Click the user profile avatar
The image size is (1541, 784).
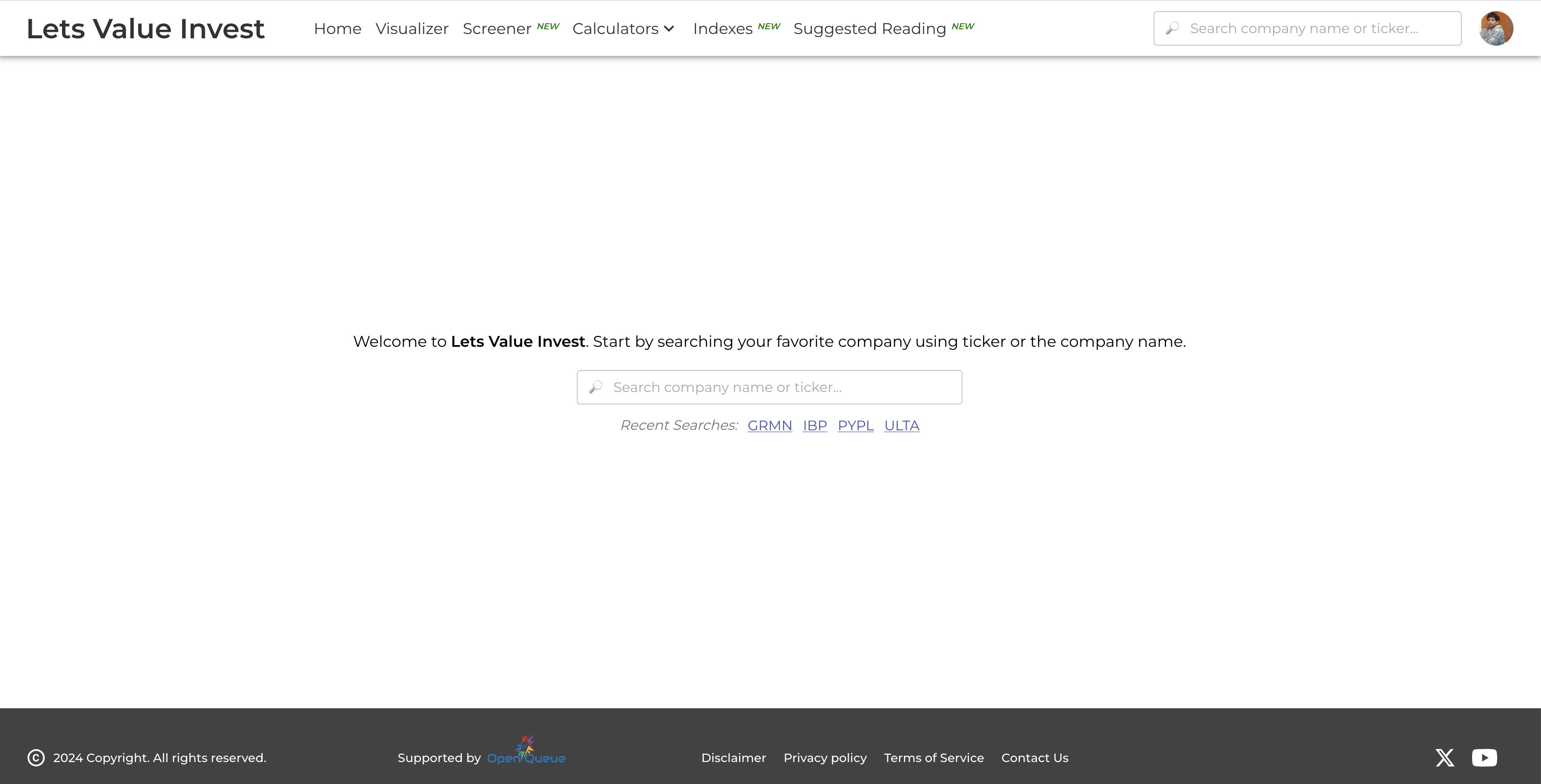click(1495, 28)
